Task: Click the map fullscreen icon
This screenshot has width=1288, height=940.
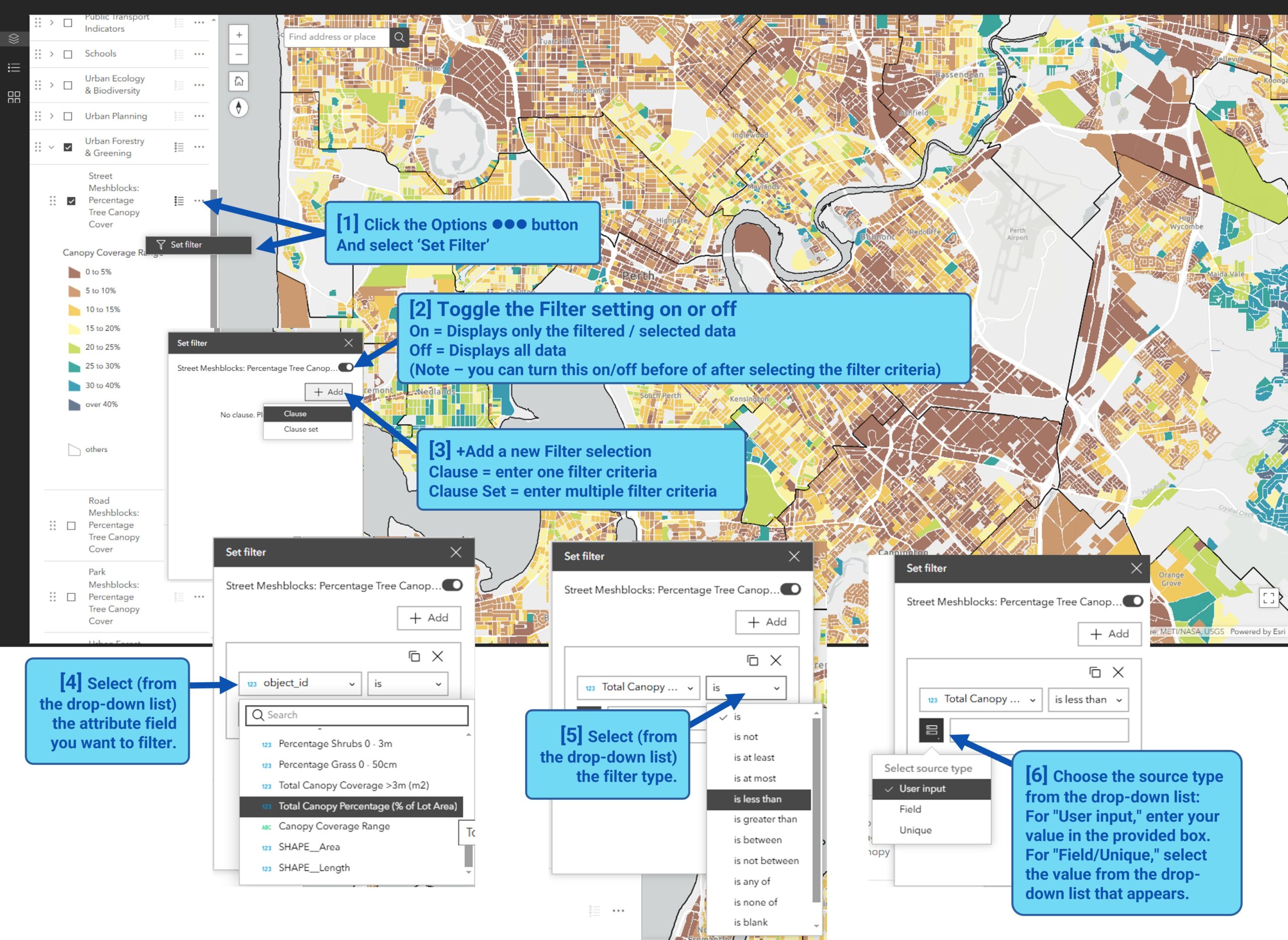Action: click(1268, 597)
